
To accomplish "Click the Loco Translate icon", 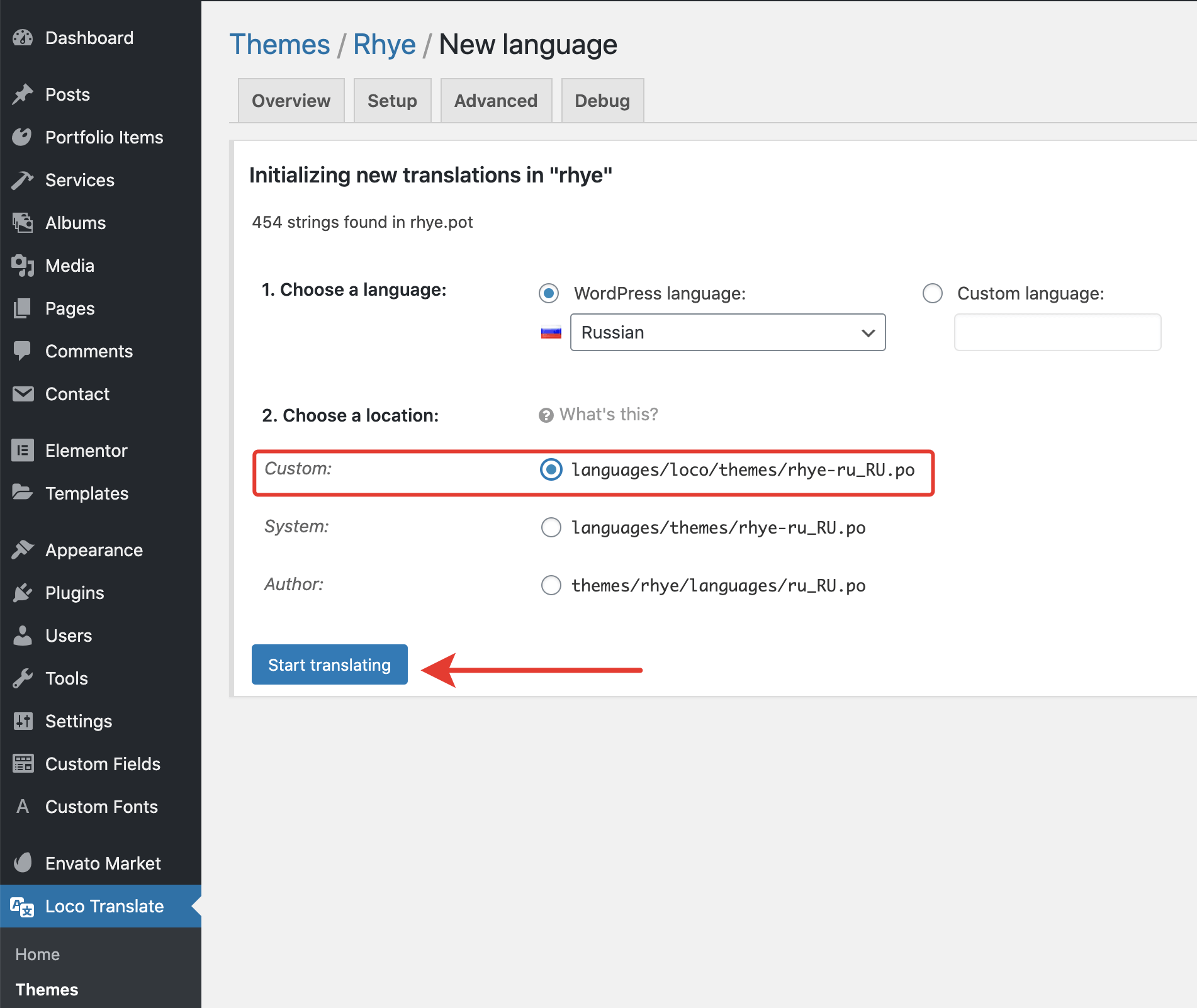I will click(23, 907).
